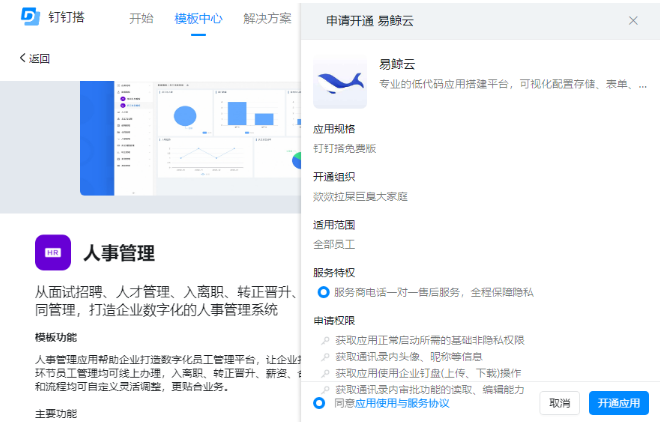
Task: Click the 取消 button
Action: click(x=560, y=403)
